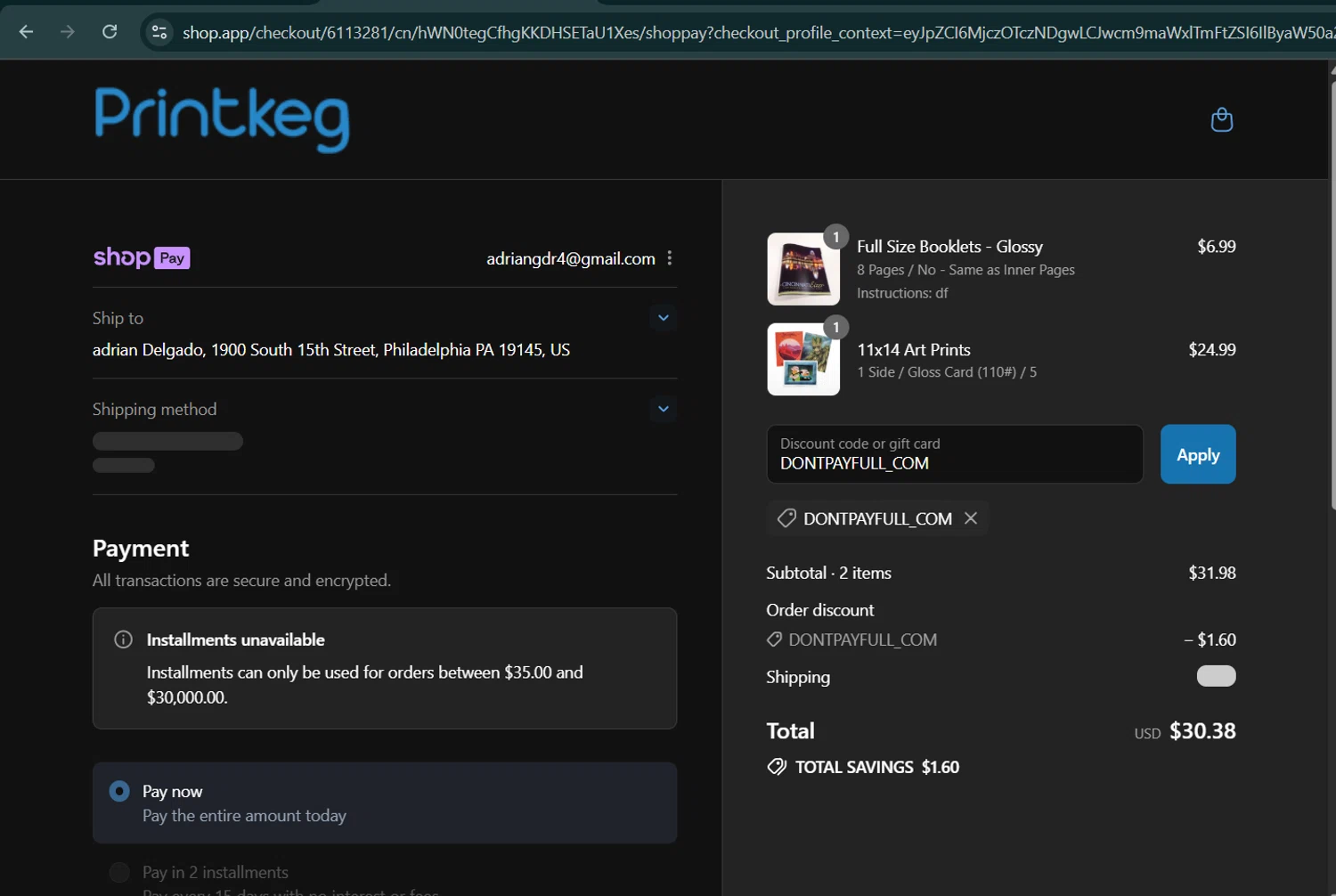Open account options three-dot menu
This screenshot has height=896, width=1336.
click(670, 258)
